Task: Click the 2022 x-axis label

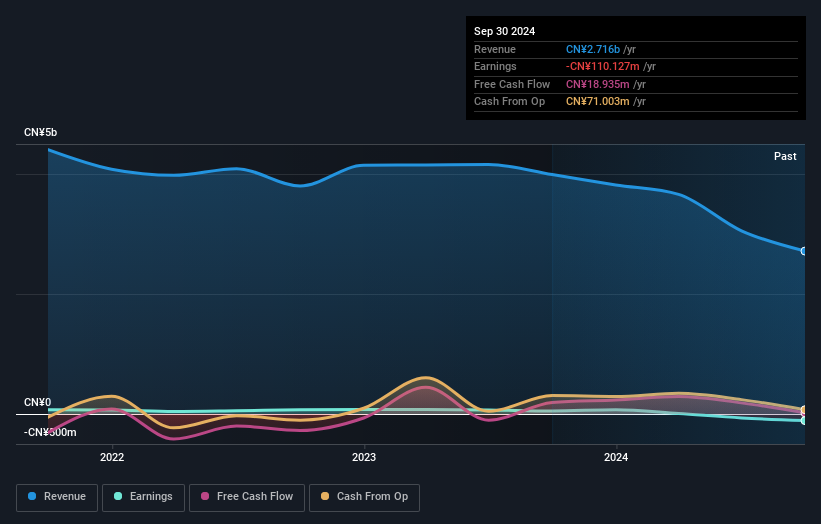Action: 112,458
